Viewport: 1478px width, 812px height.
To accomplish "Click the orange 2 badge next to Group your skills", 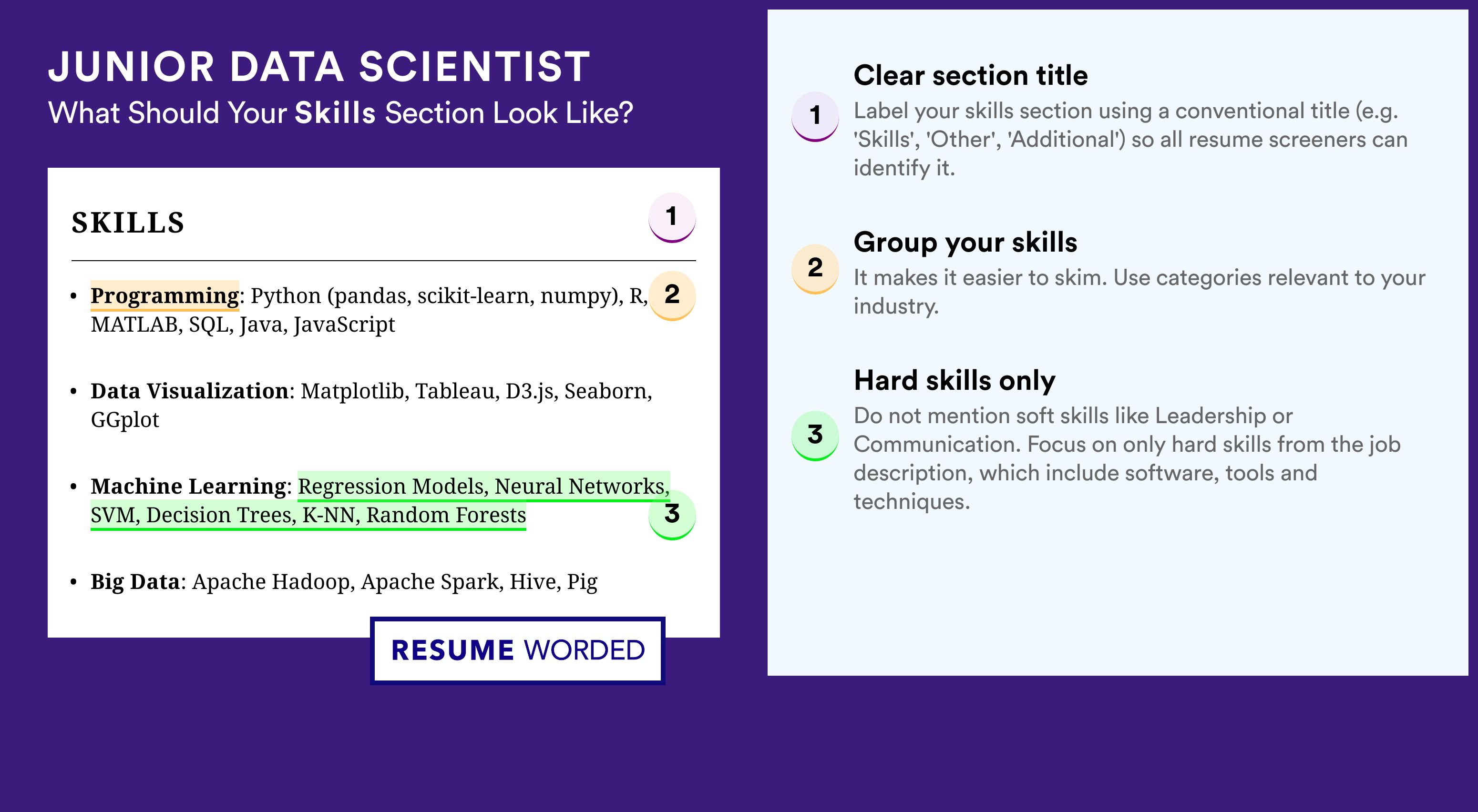I will point(815,269).
